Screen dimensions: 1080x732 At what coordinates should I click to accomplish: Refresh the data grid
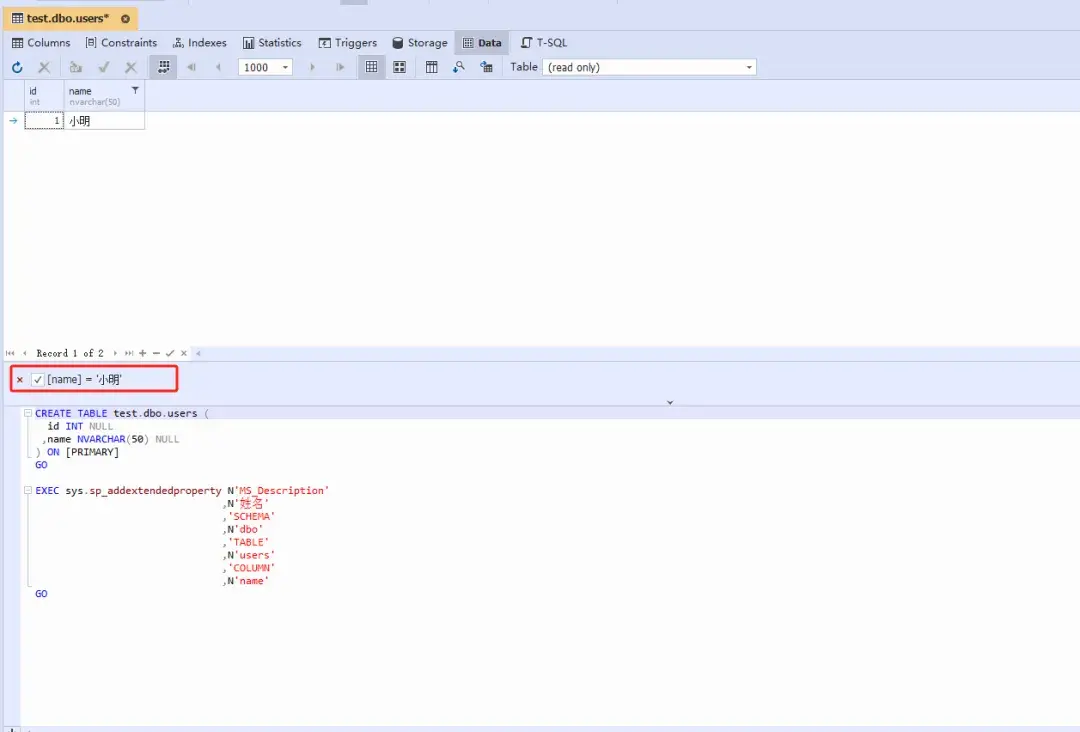tap(18, 67)
